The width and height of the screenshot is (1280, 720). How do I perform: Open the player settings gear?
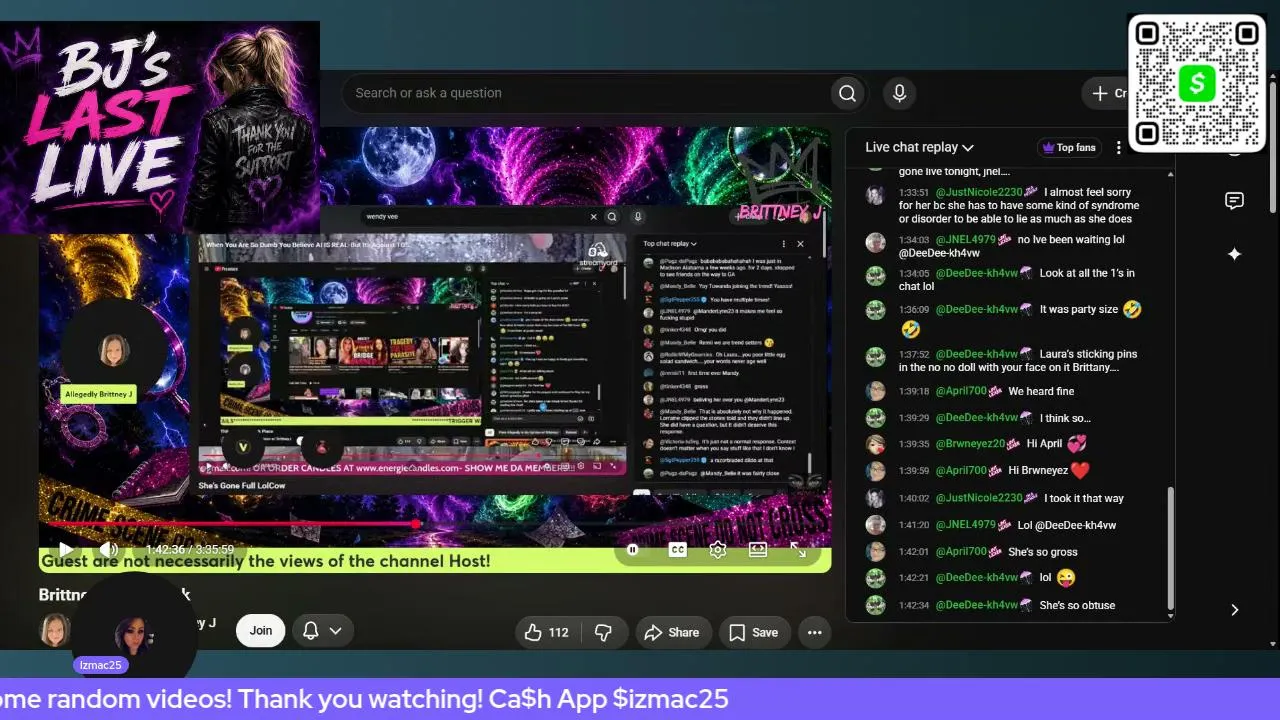[x=718, y=549]
